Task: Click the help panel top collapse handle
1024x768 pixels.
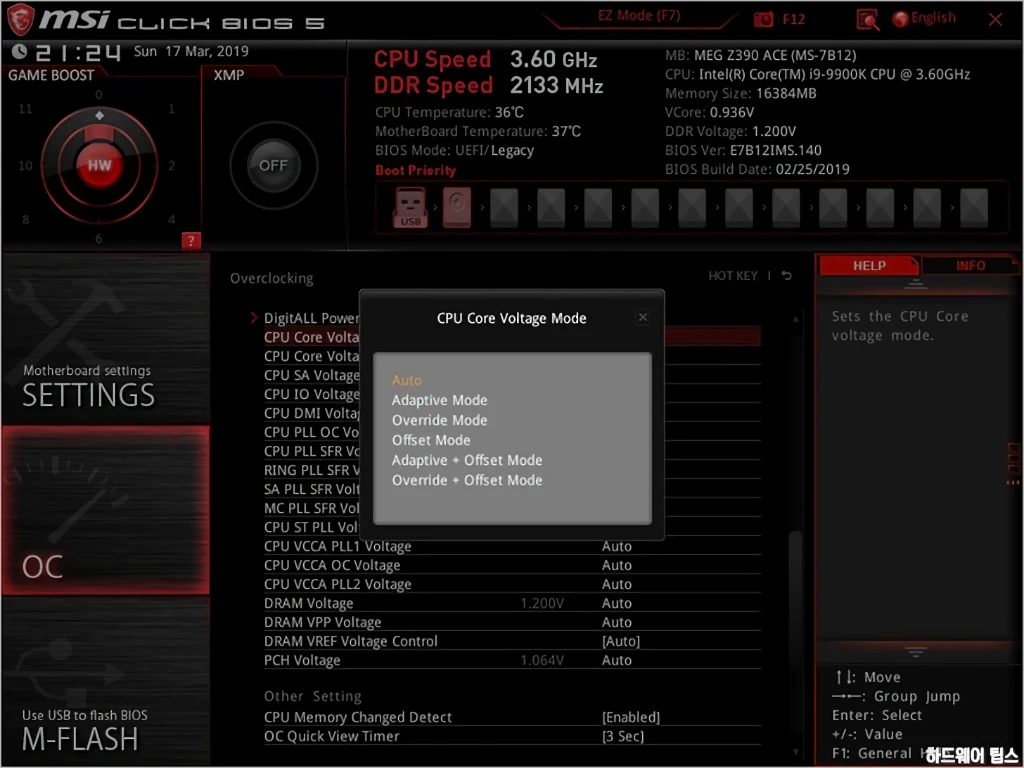Action: 916,284
